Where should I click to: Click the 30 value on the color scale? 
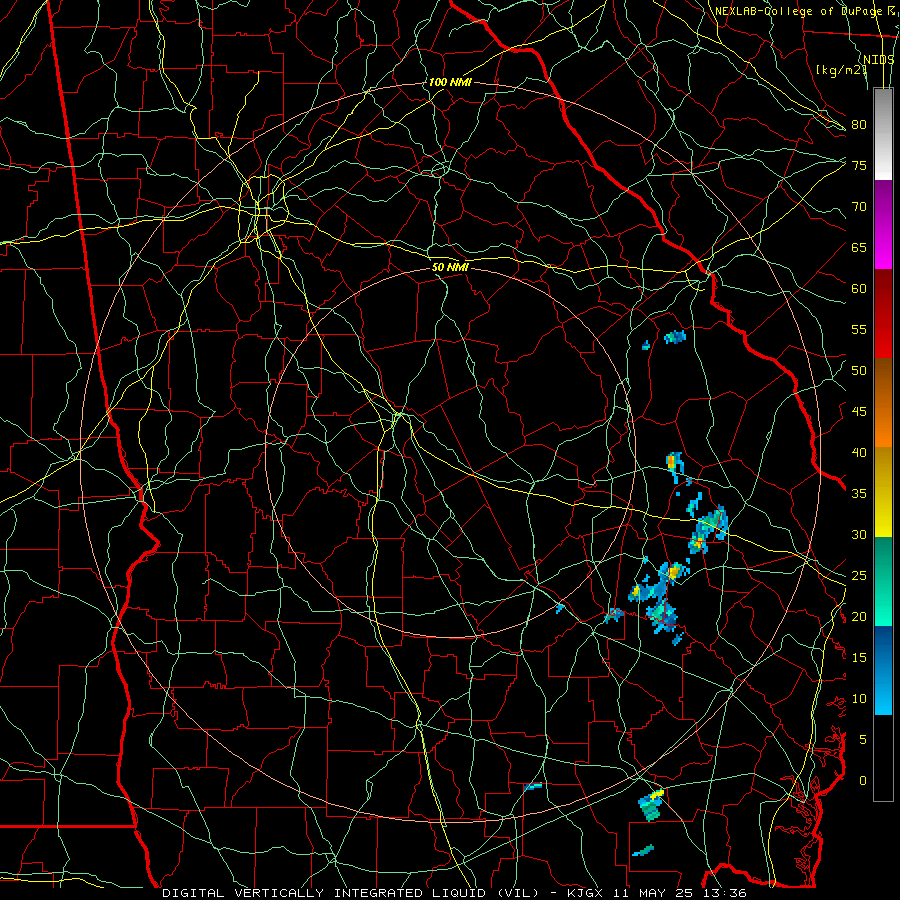coord(859,534)
